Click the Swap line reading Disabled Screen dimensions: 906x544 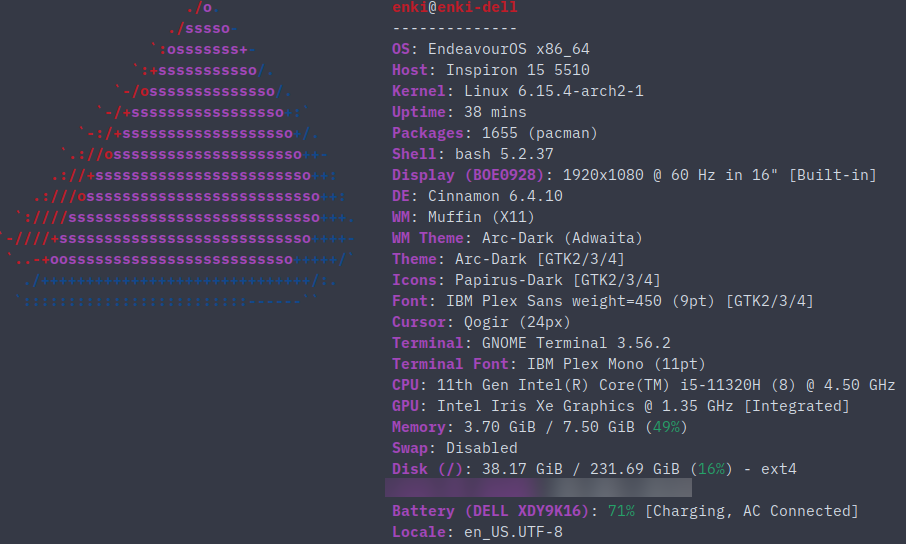tap(455, 448)
